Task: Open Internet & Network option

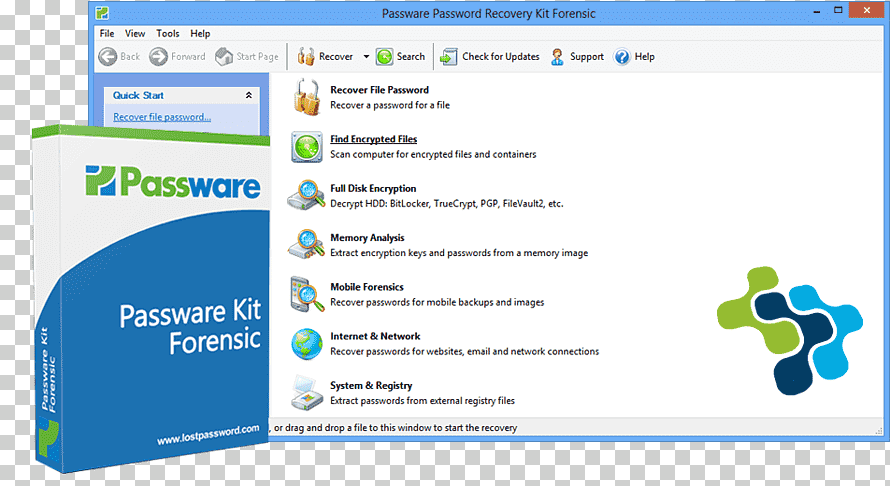Action: 375,337
